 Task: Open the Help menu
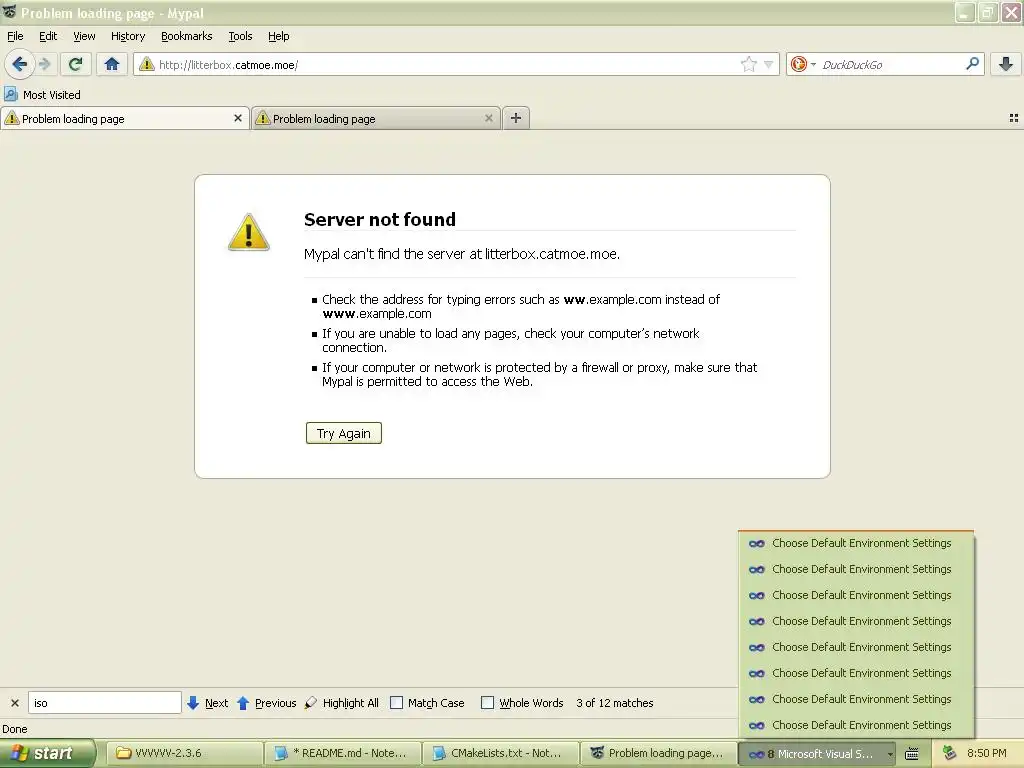click(x=279, y=36)
